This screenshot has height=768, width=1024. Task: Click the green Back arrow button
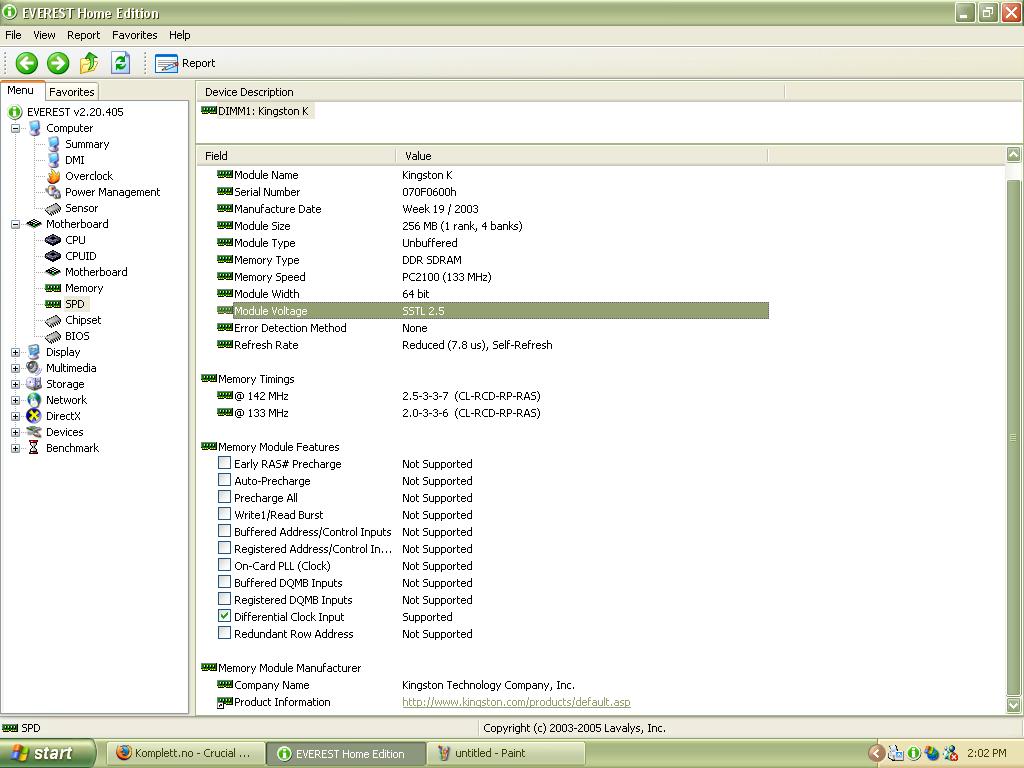coord(27,63)
